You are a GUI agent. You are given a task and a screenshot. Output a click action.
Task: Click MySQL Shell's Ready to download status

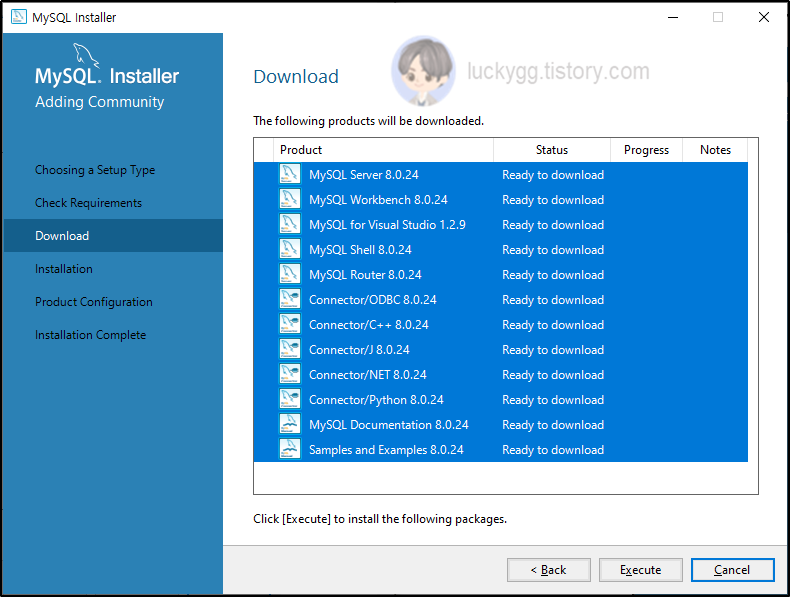pyautogui.click(x=553, y=250)
